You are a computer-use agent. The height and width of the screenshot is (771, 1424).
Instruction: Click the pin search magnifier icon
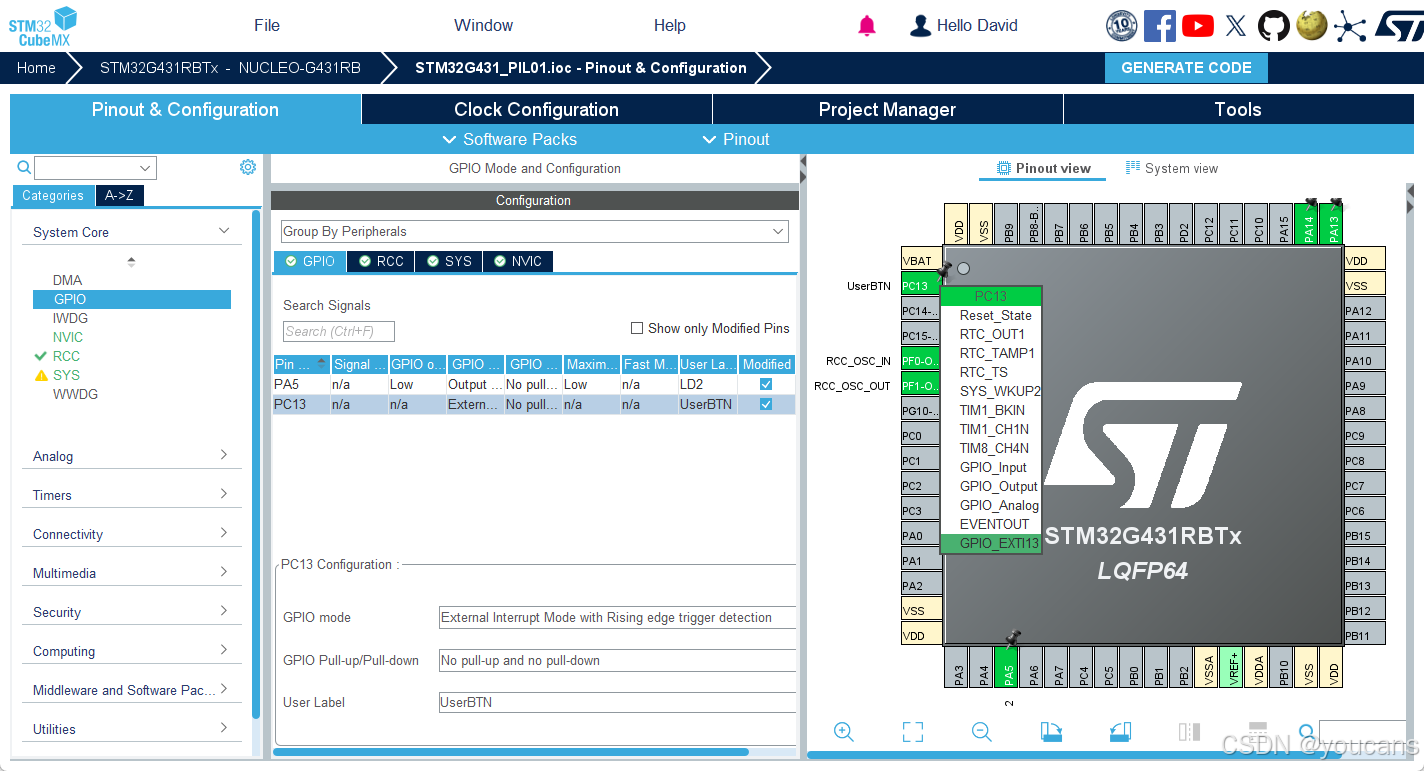coord(1307,732)
